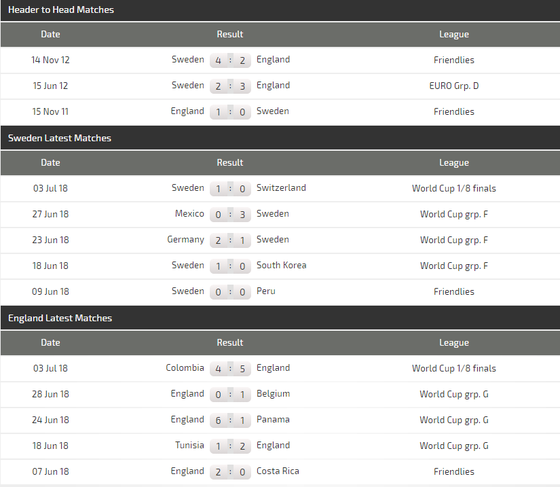
Task: Click the Tunisia team name
Action: coord(190,445)
